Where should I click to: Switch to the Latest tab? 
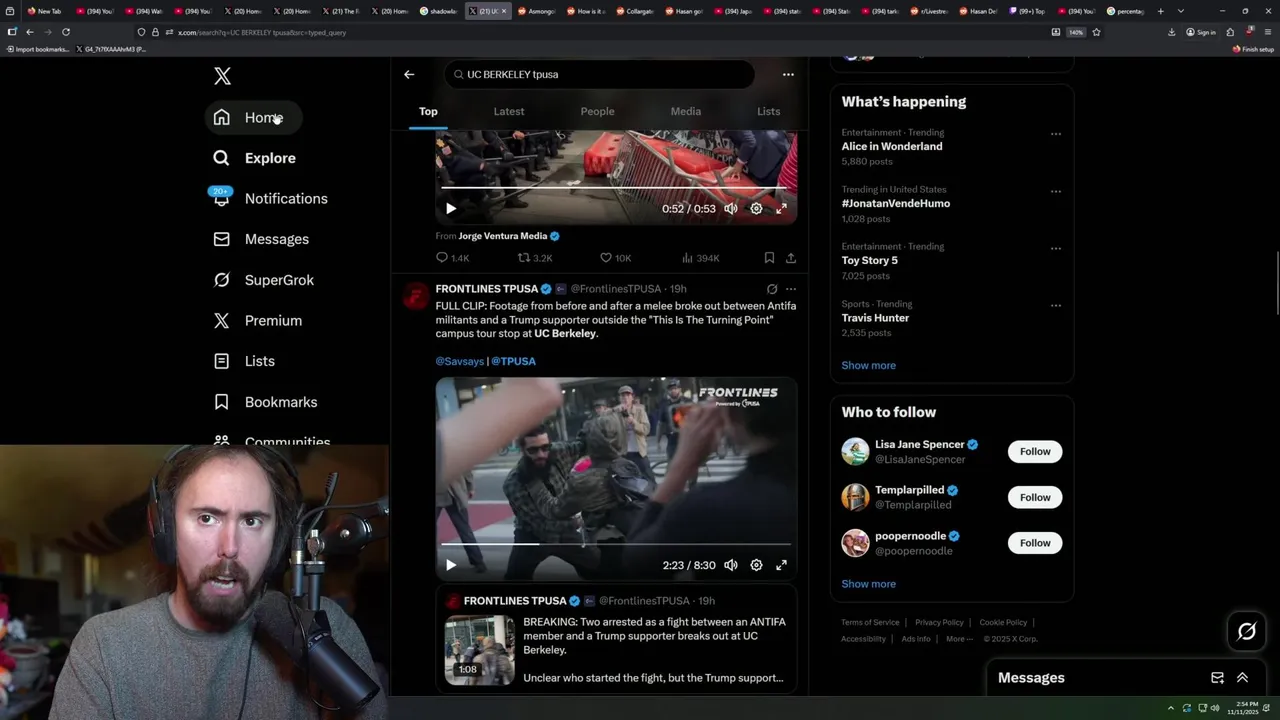tap(509, 111)
